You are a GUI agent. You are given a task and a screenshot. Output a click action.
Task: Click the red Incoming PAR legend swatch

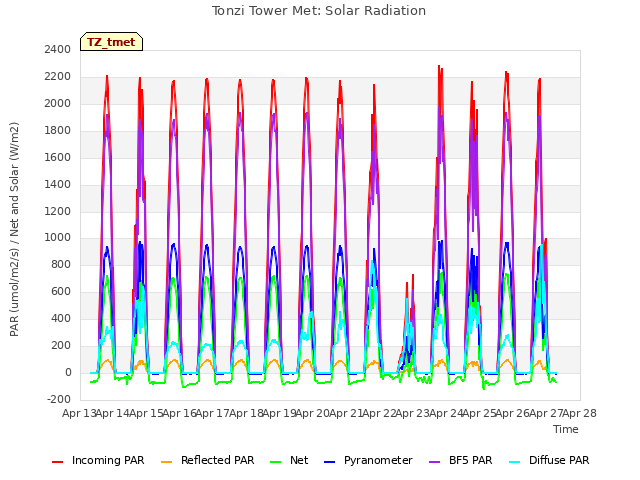click(x=58, y=462)
